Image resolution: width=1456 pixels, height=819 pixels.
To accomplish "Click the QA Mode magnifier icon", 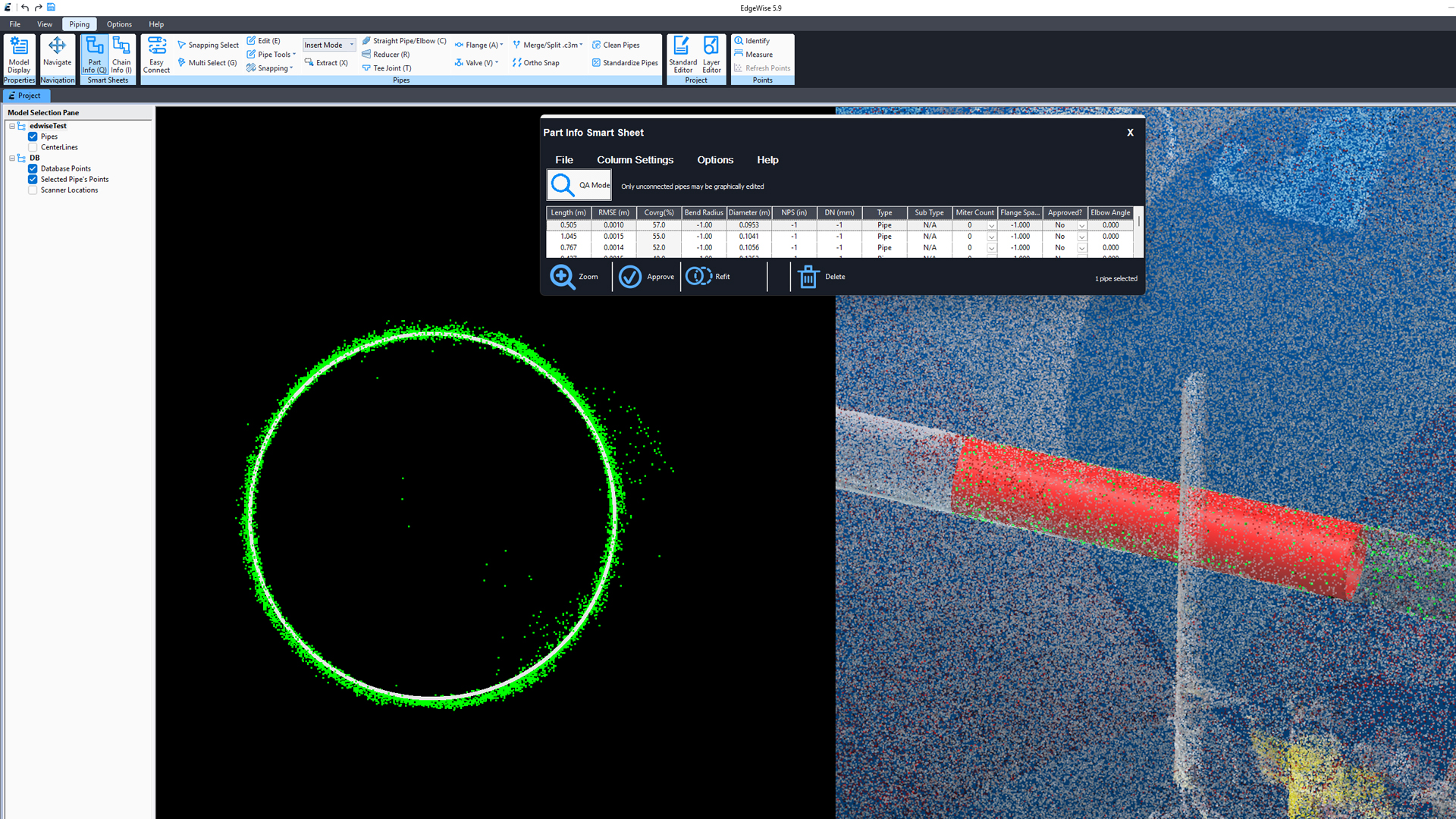I will 563,185.
